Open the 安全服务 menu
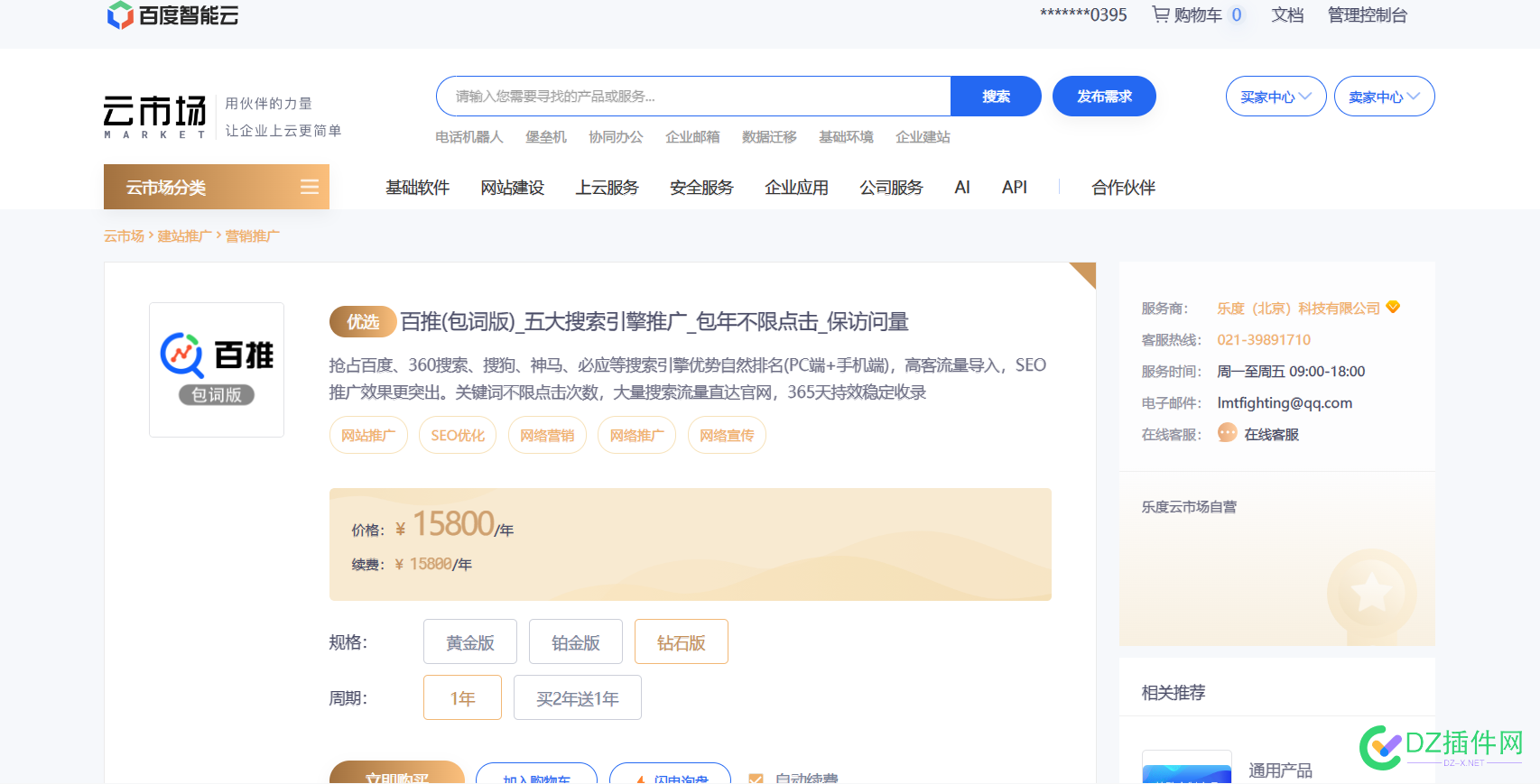Image resolution: width=1540 pixels, height=784 pixels. coord(701,187)
